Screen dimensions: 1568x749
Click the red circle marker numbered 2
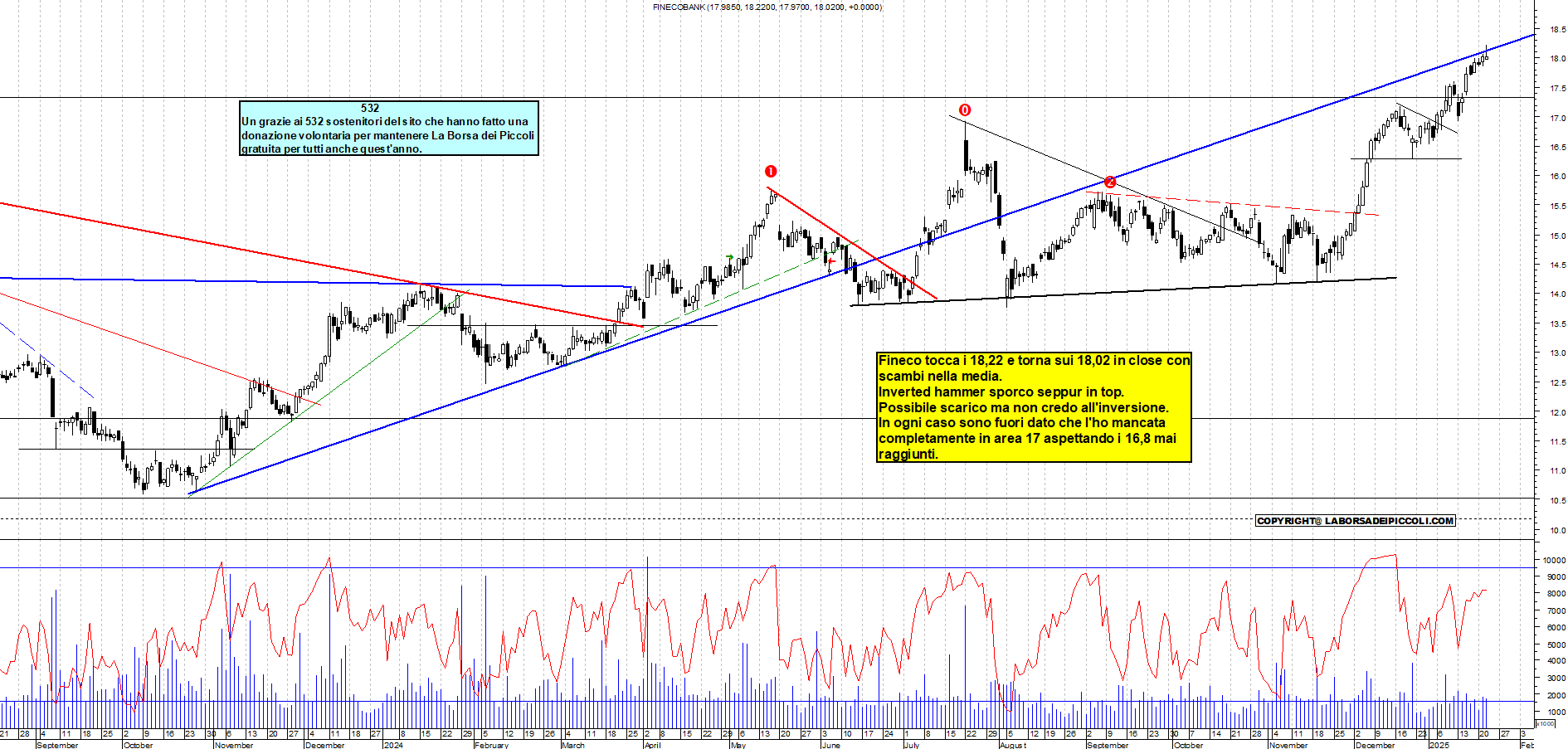pos(1110,182)
